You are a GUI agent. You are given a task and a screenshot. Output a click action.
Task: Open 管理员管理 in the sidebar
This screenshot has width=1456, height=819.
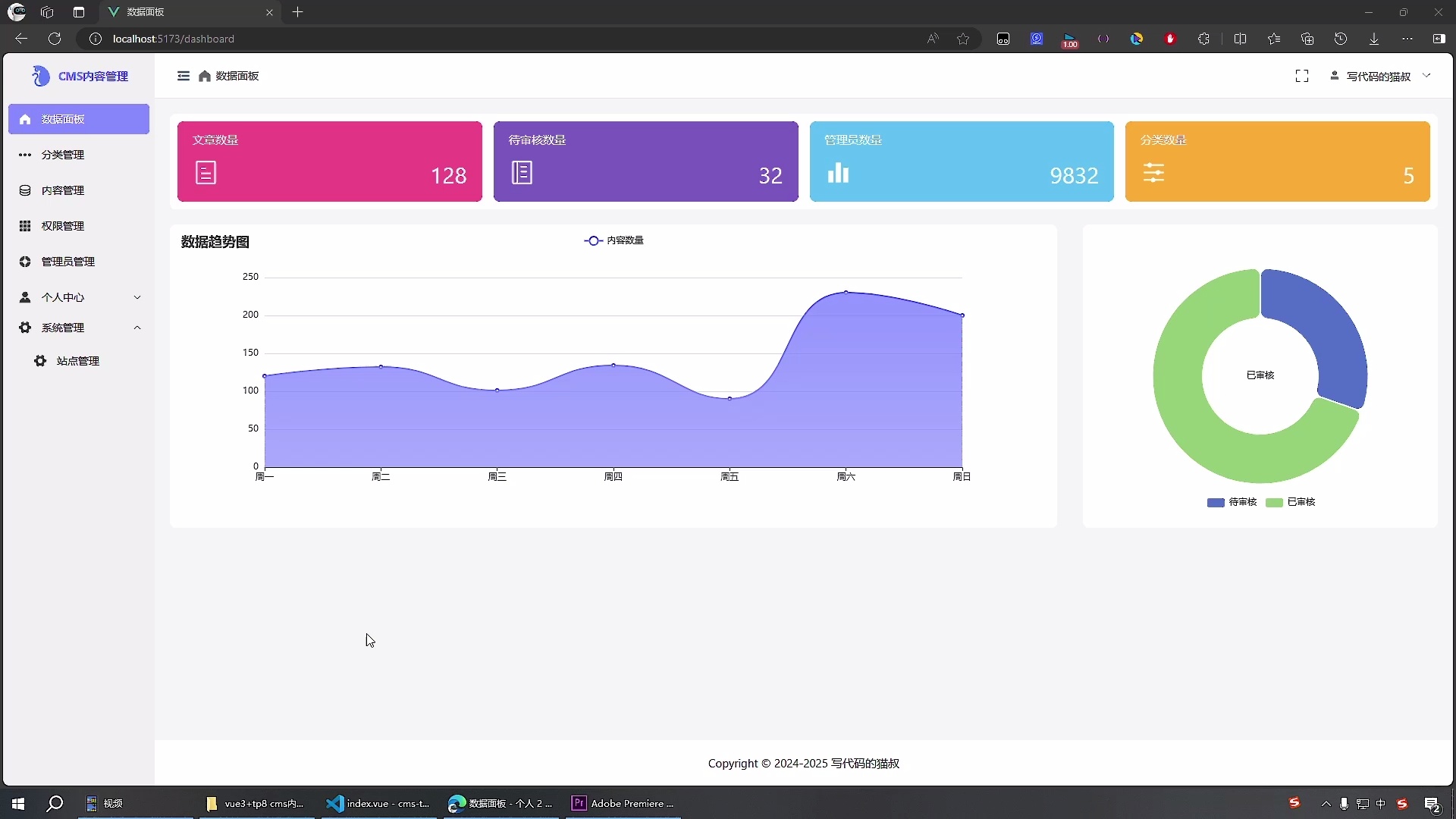click(79, 262)
